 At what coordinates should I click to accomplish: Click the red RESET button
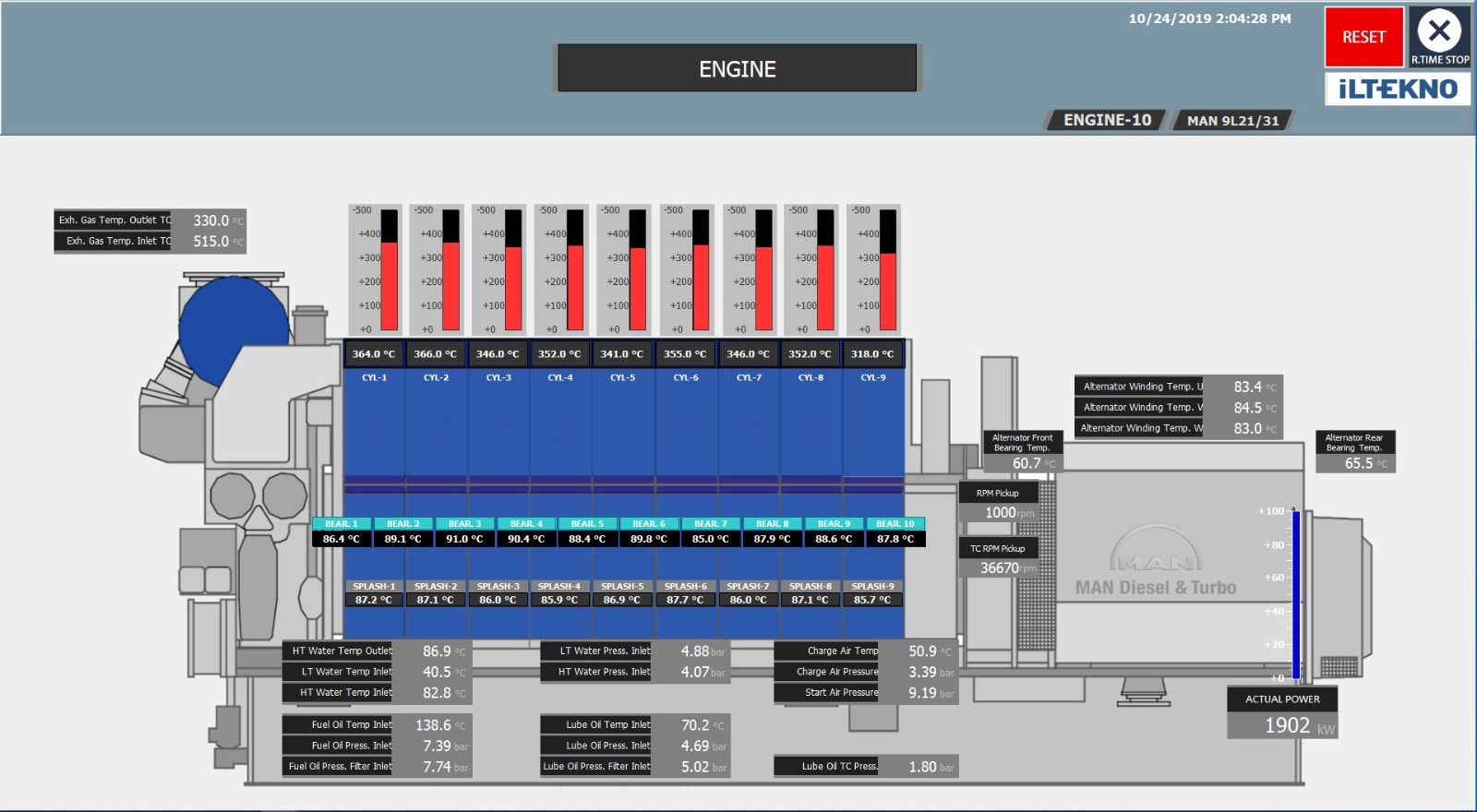coord(1363,38)
